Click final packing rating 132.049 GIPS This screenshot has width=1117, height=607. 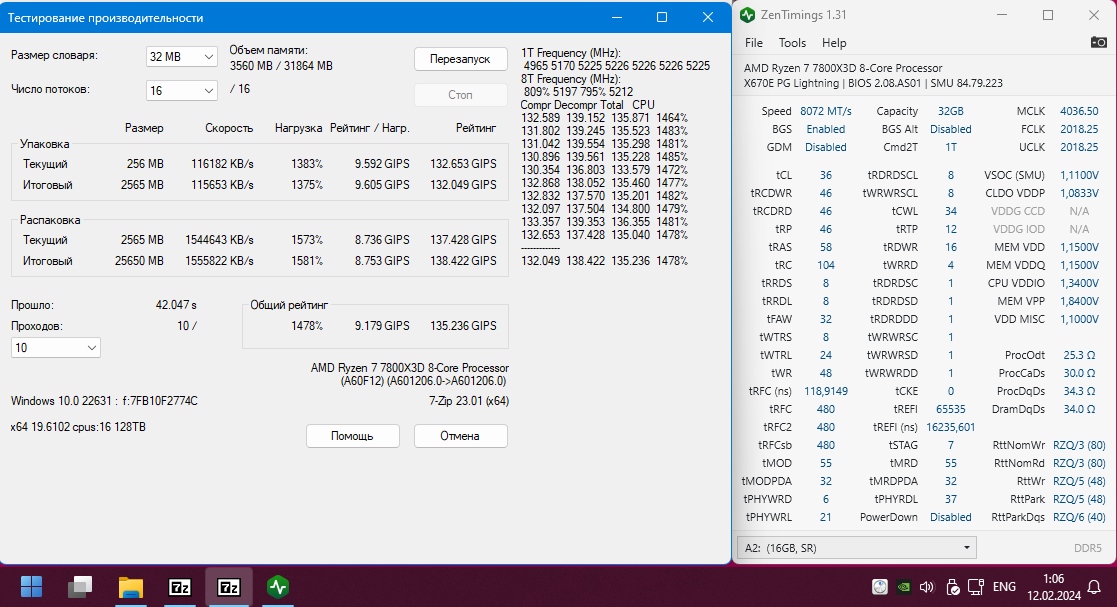(463, 185)
